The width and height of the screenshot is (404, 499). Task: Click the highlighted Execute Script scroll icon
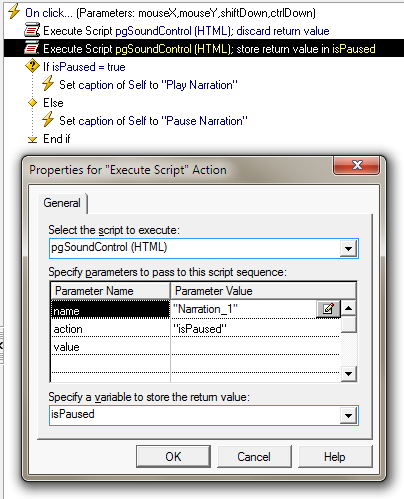point(32,48)
